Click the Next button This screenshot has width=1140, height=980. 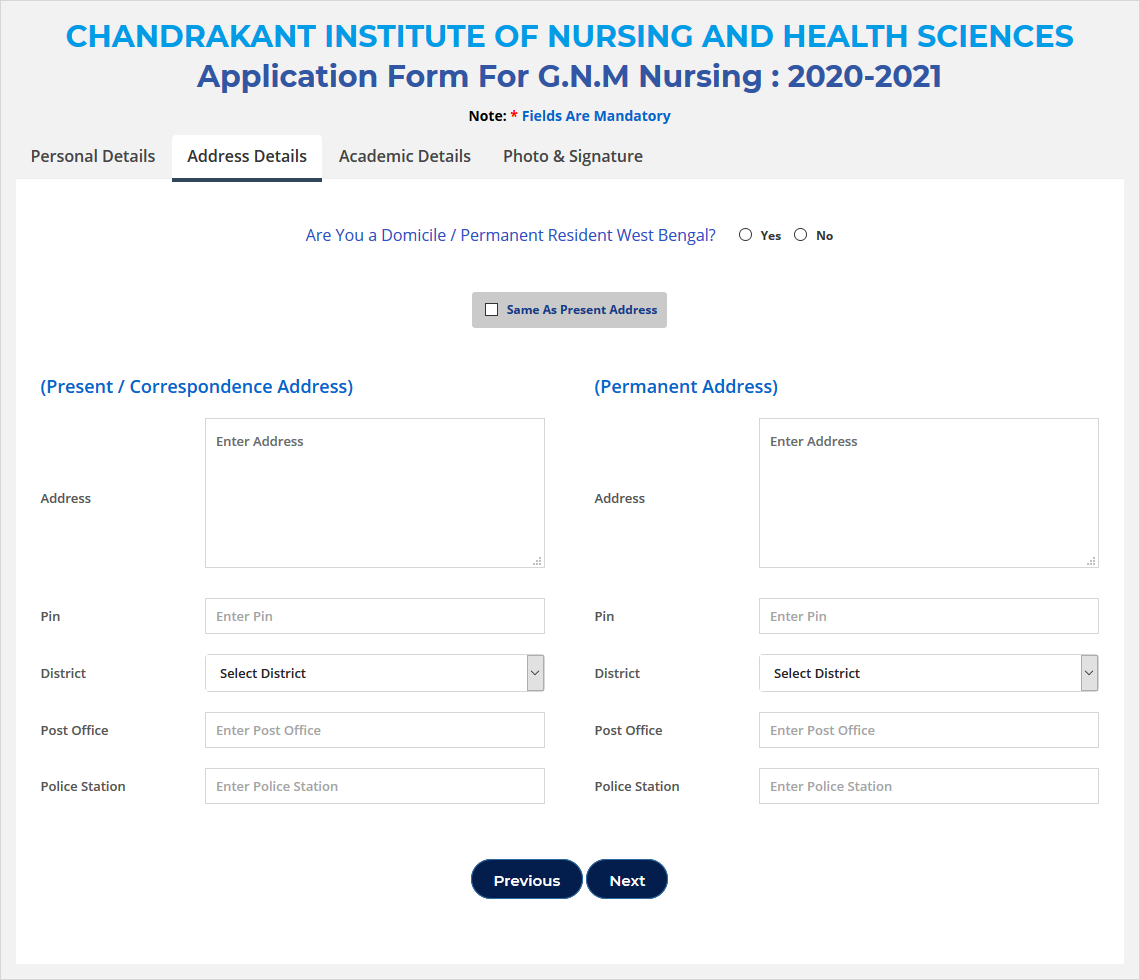[x=627, y=880]
